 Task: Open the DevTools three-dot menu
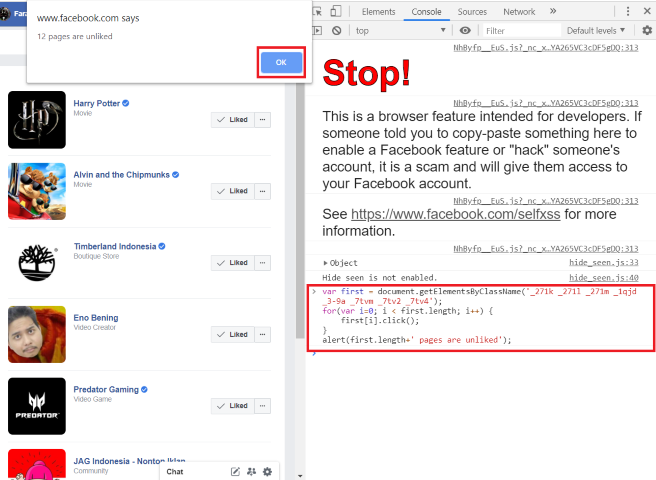click(628, 11)
